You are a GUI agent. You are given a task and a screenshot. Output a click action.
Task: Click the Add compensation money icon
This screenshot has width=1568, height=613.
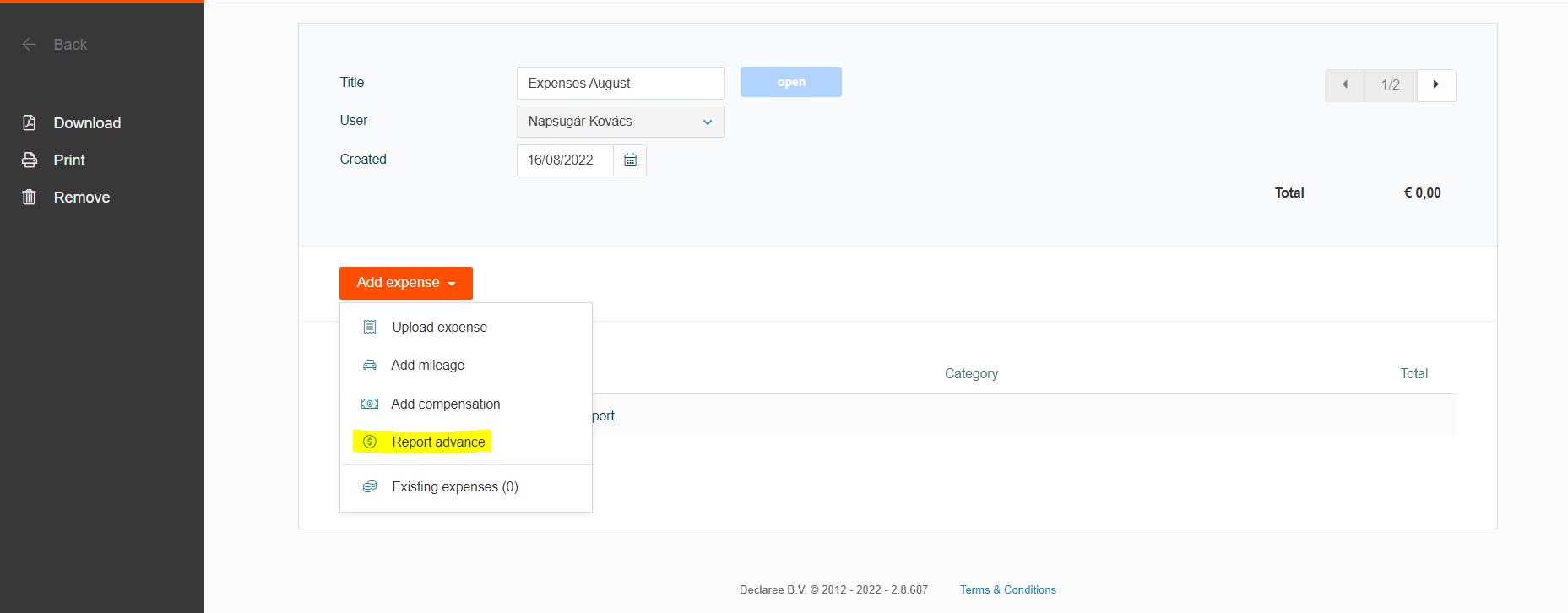pos(370,404)
